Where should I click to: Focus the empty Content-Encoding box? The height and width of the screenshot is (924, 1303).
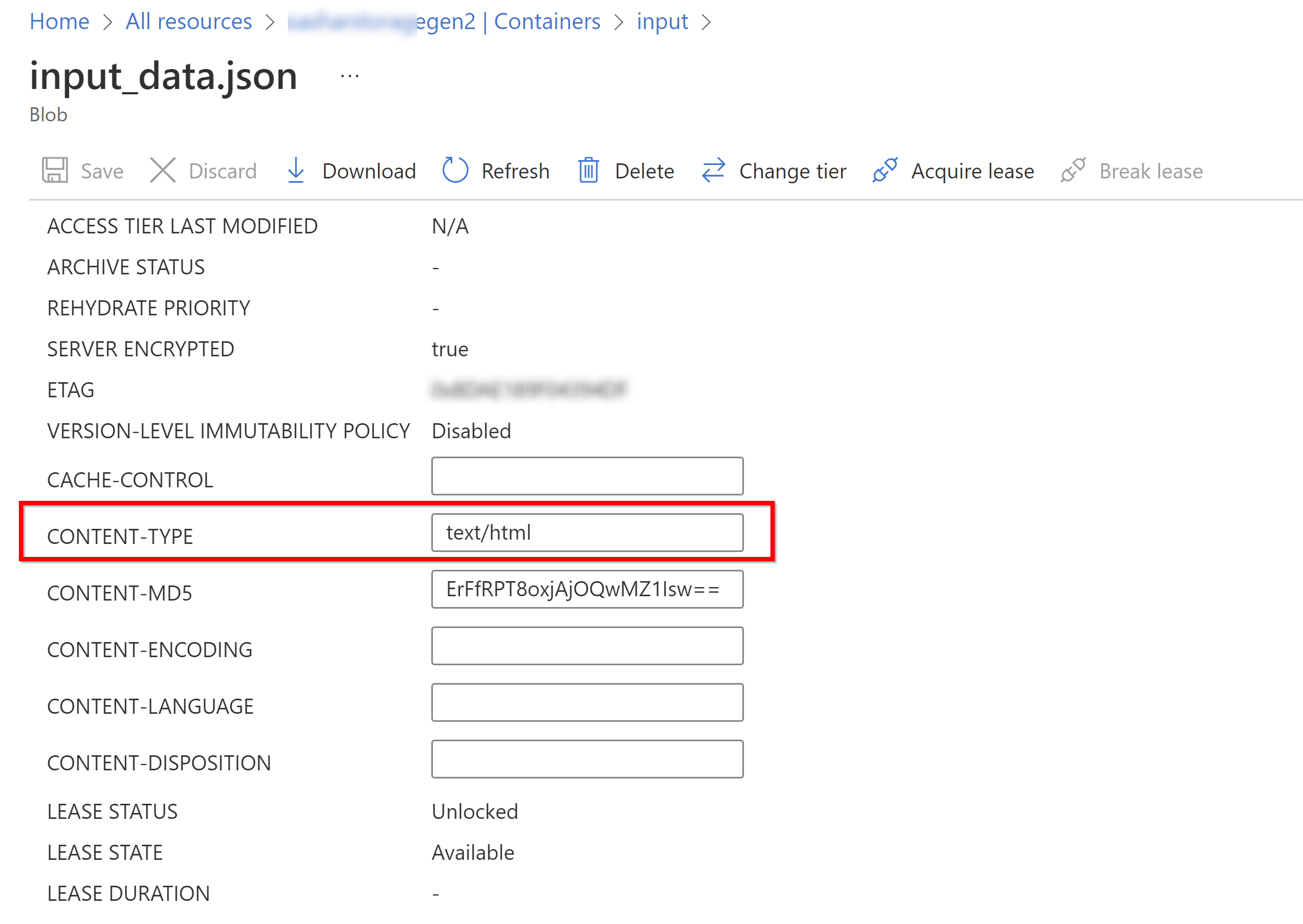pos(587,646)
